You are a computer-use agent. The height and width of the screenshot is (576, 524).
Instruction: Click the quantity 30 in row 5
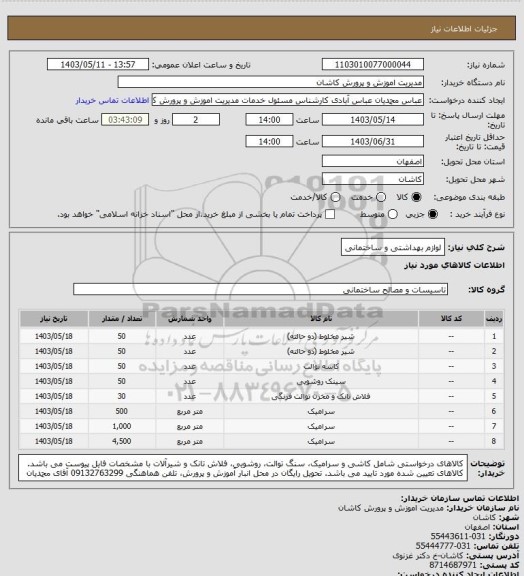point(122,396)
